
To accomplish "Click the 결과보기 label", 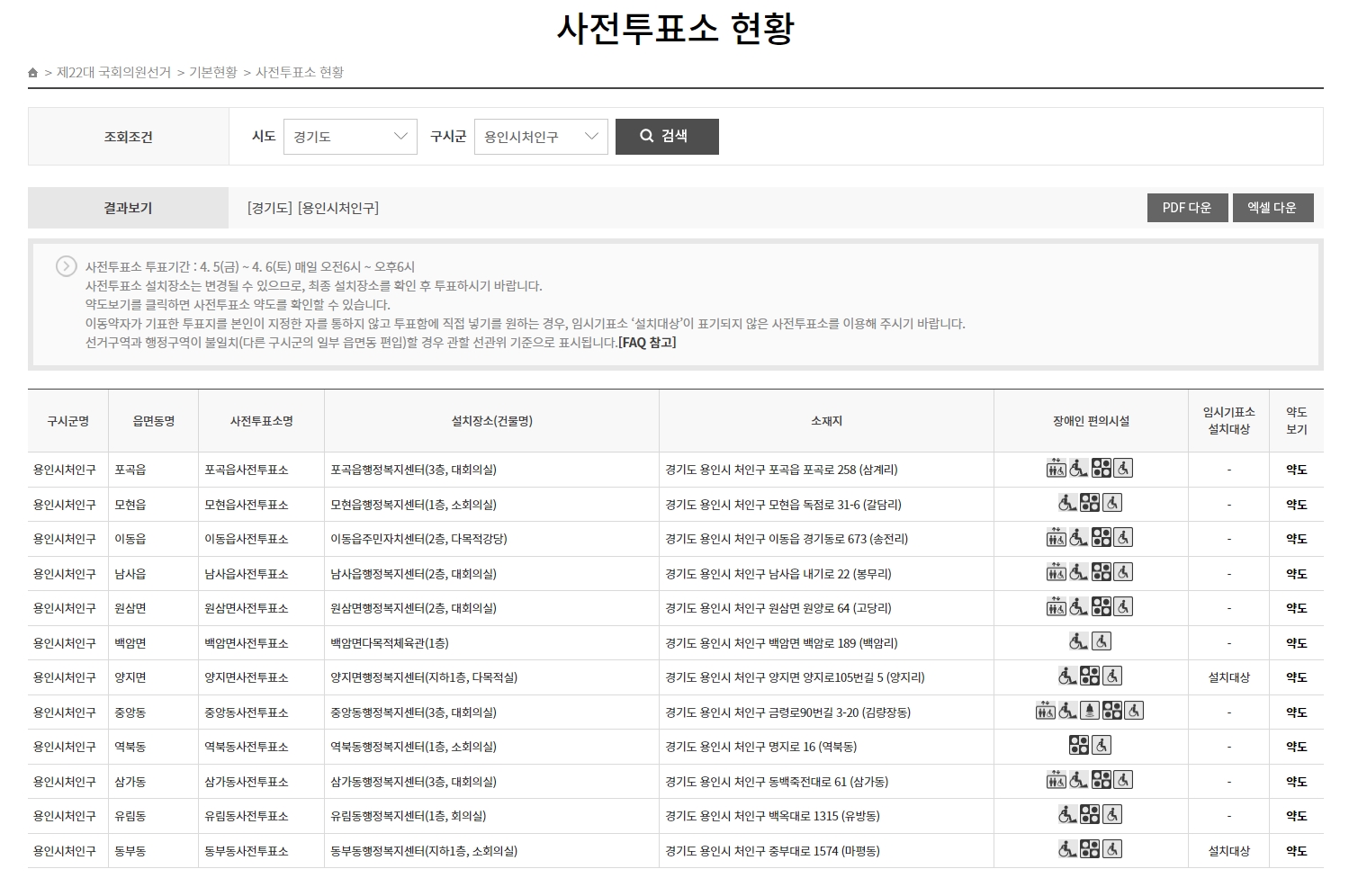I will point(128,208).
